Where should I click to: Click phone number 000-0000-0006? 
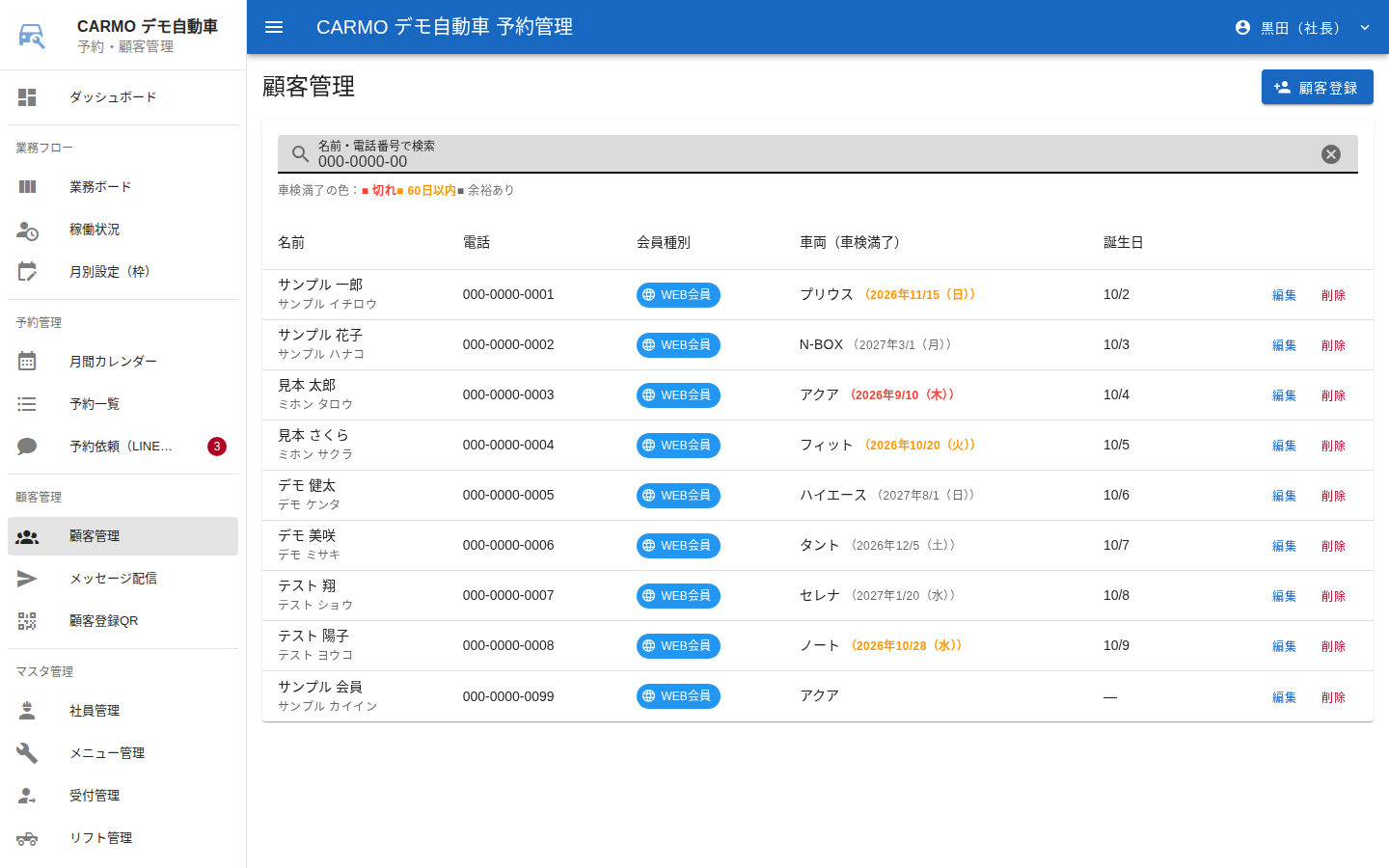[x=508, y=546]
